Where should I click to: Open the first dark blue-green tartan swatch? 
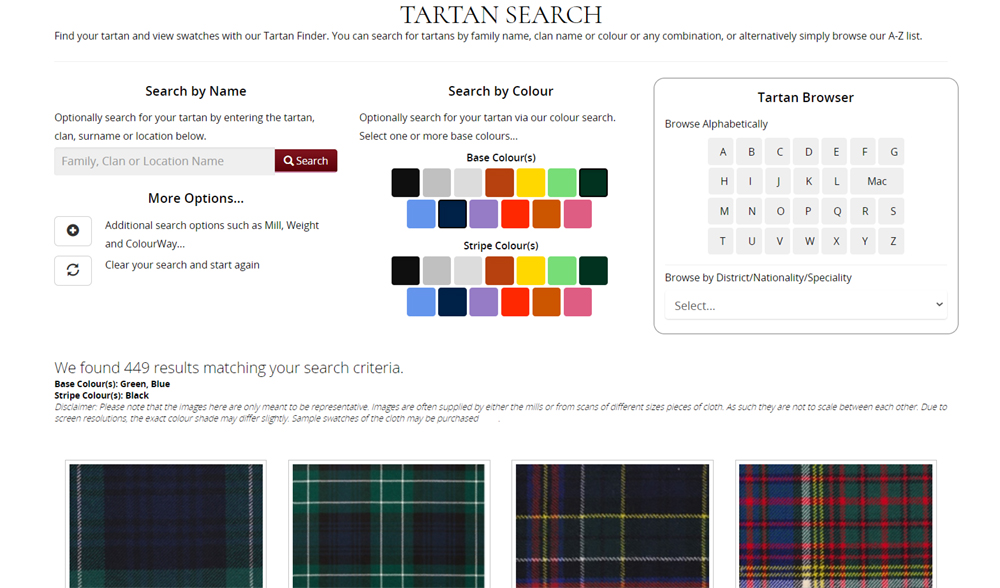(166, 525)
